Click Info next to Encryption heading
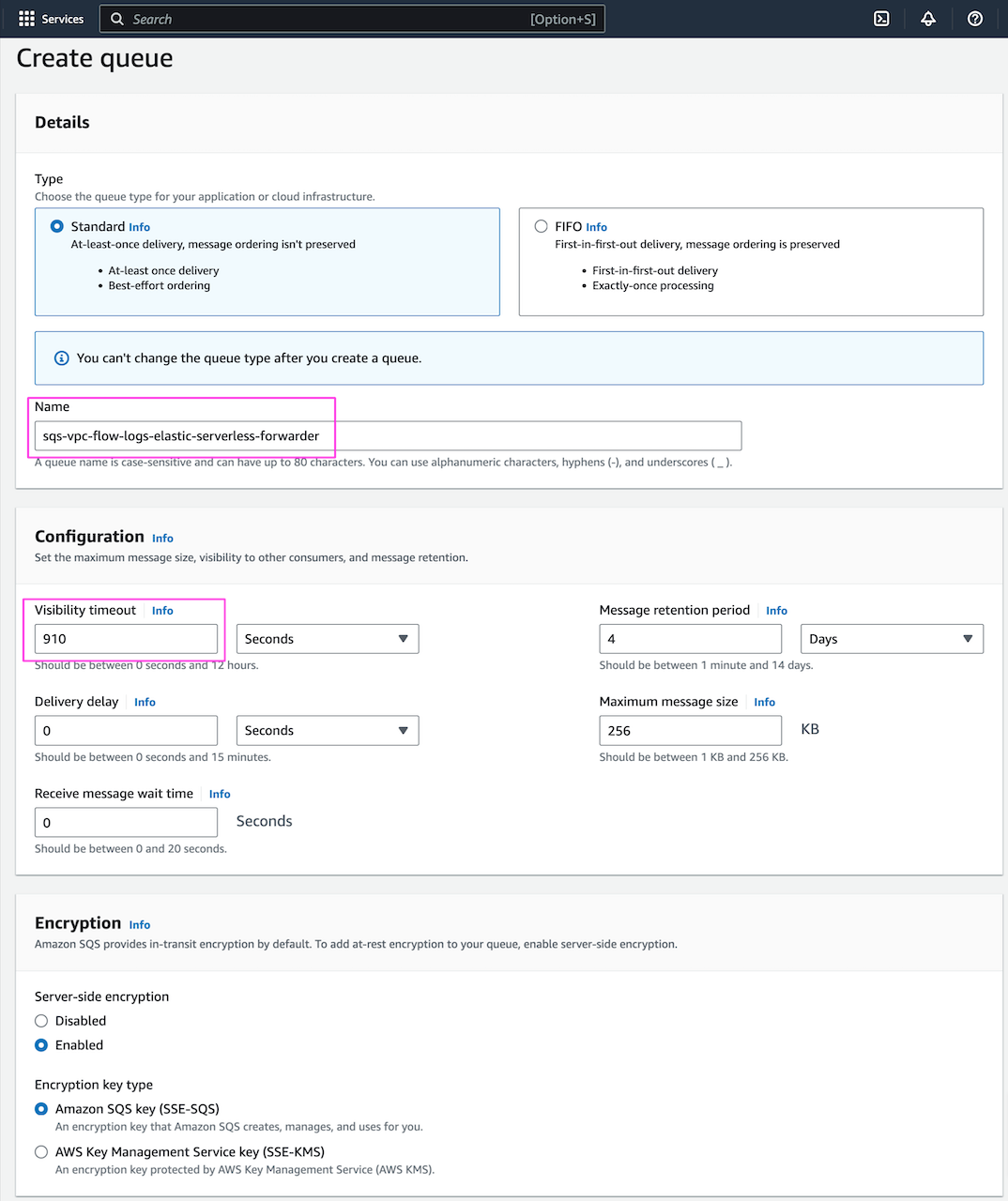 tap(139, 924)
